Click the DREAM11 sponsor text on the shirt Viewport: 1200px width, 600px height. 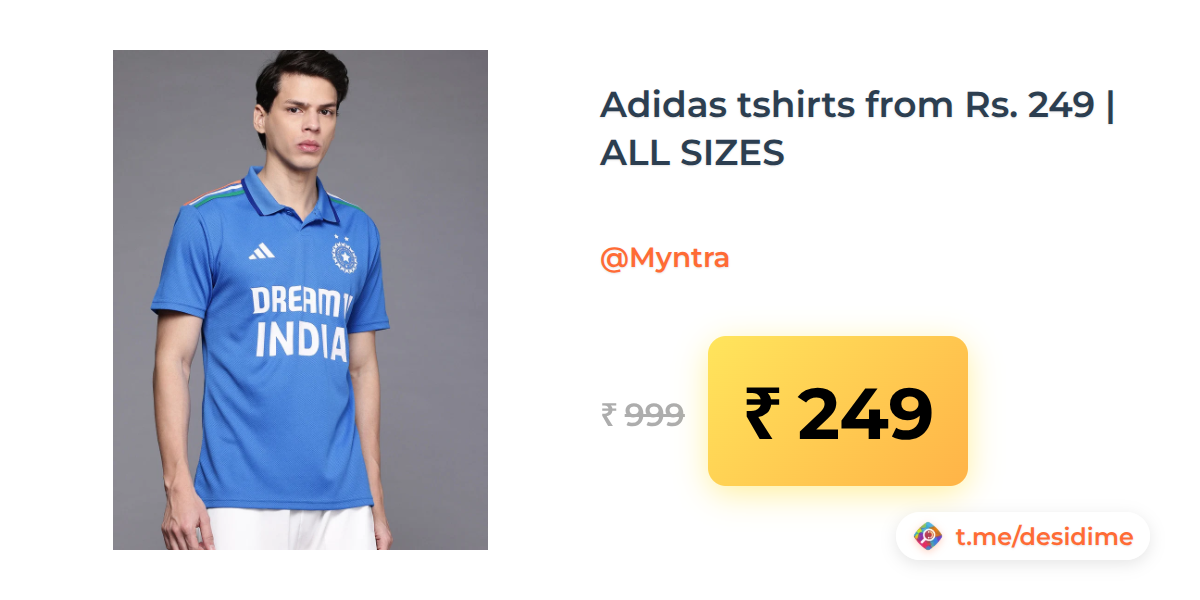(x=302, y=300)
